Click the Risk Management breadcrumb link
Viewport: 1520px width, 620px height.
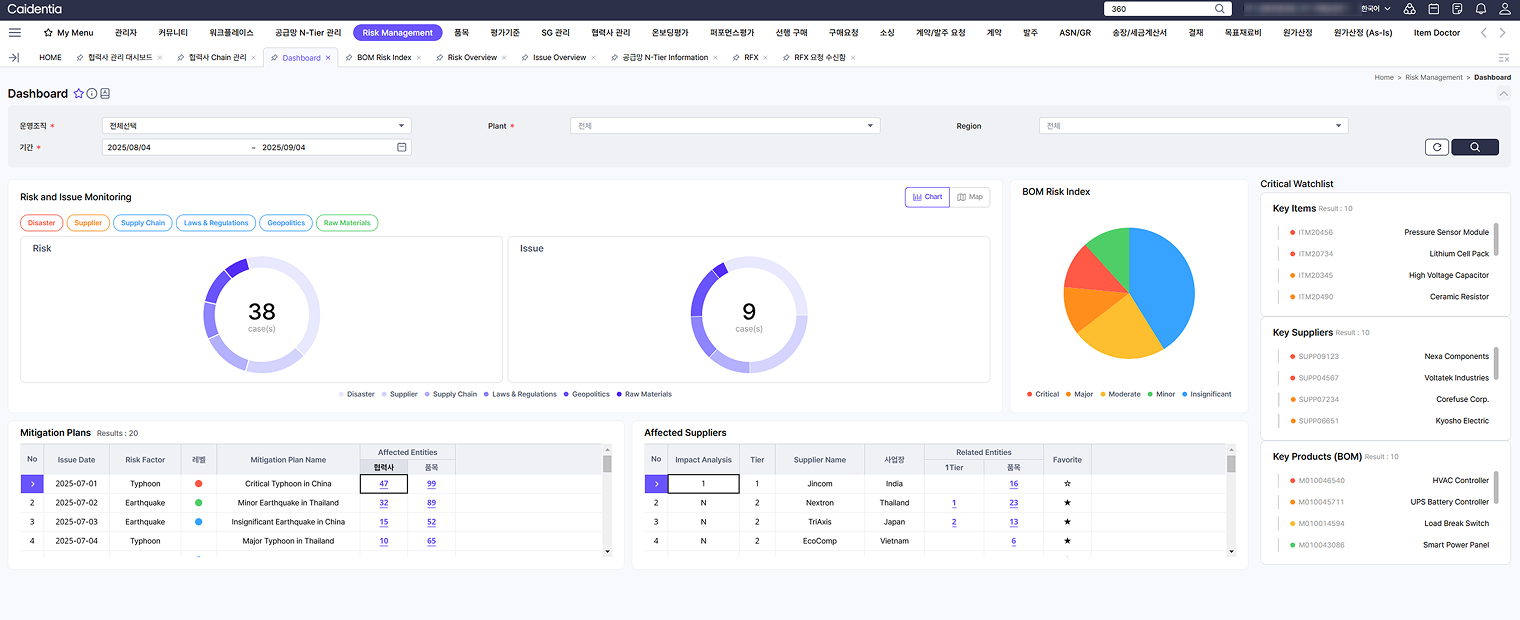pos(1433,77)
